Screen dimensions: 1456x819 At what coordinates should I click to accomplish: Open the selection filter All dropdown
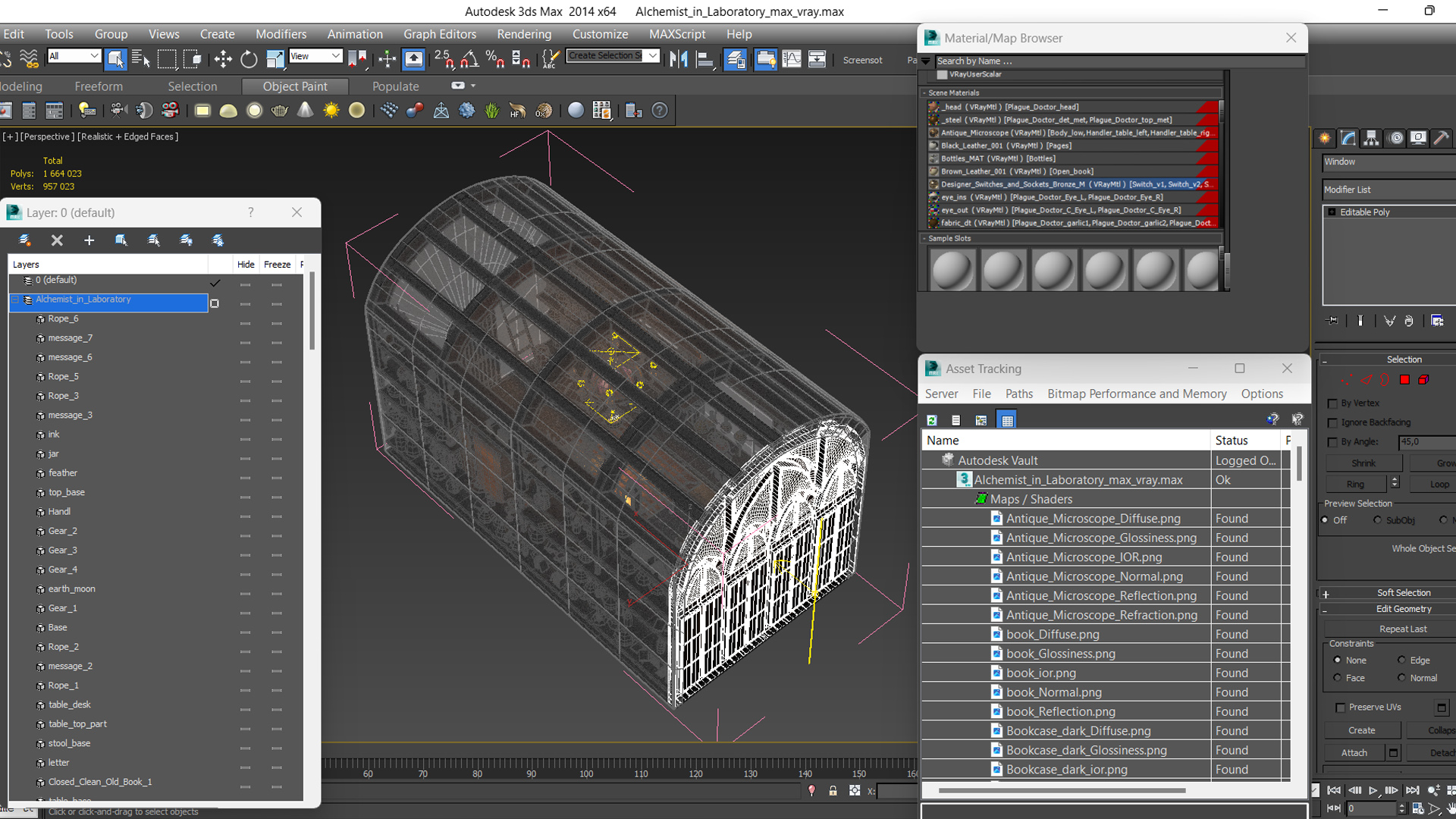[x=74, y=56]
